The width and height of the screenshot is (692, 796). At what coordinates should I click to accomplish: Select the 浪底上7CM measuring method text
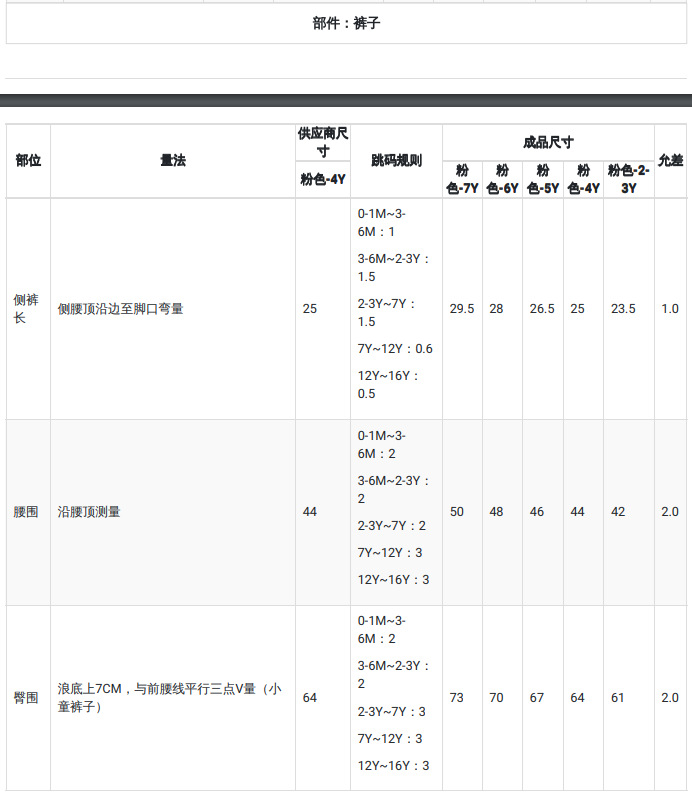pyautogui.click(x=169, y=698)
